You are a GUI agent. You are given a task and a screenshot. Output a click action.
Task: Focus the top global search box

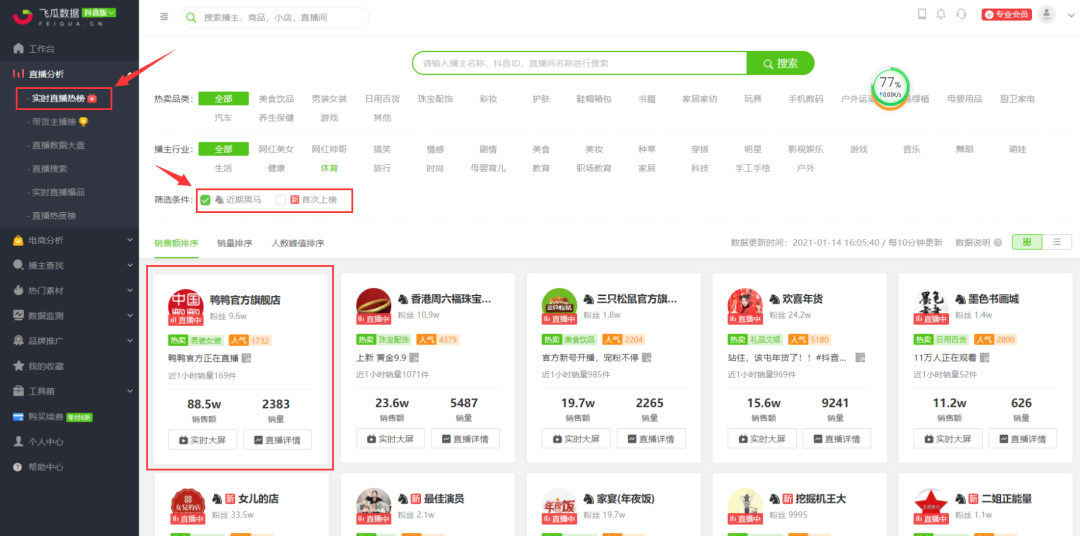pyautogui.click(x=275, y=17)
